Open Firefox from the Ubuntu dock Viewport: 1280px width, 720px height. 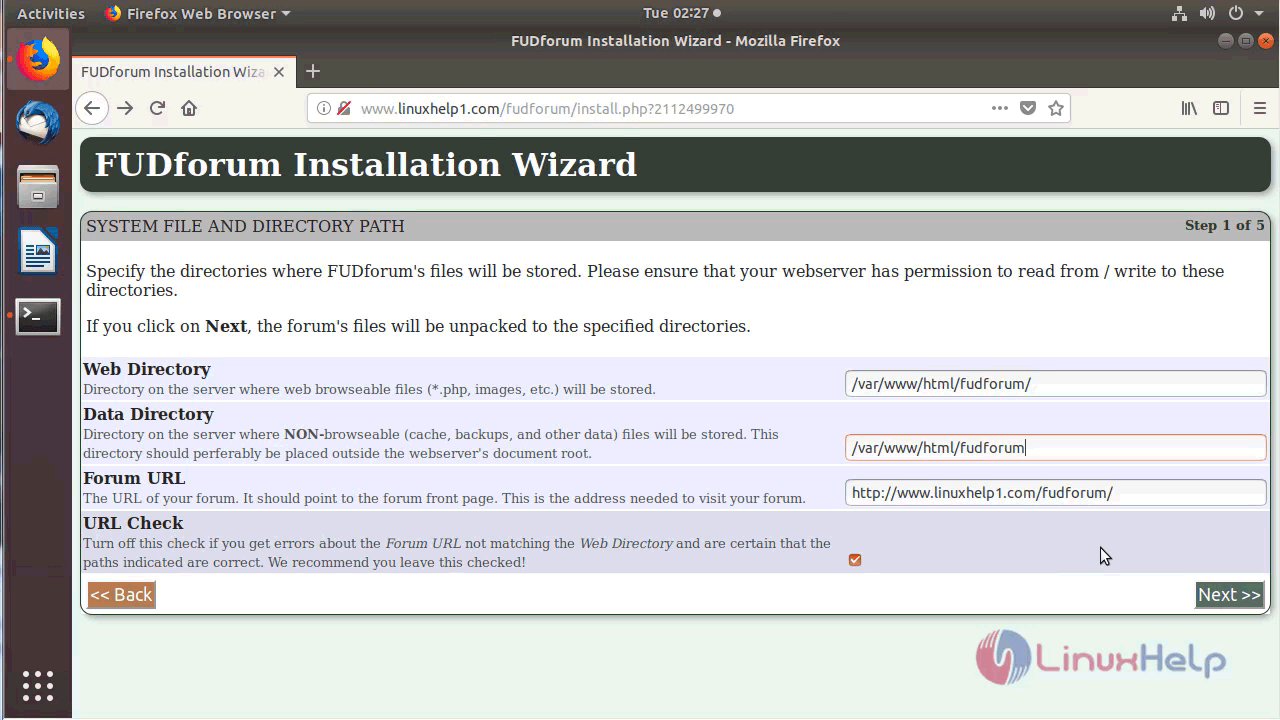38,60
